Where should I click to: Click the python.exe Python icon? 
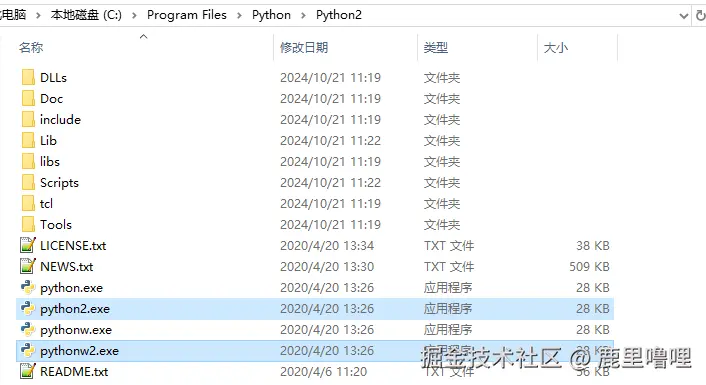[x=28, y=287]
